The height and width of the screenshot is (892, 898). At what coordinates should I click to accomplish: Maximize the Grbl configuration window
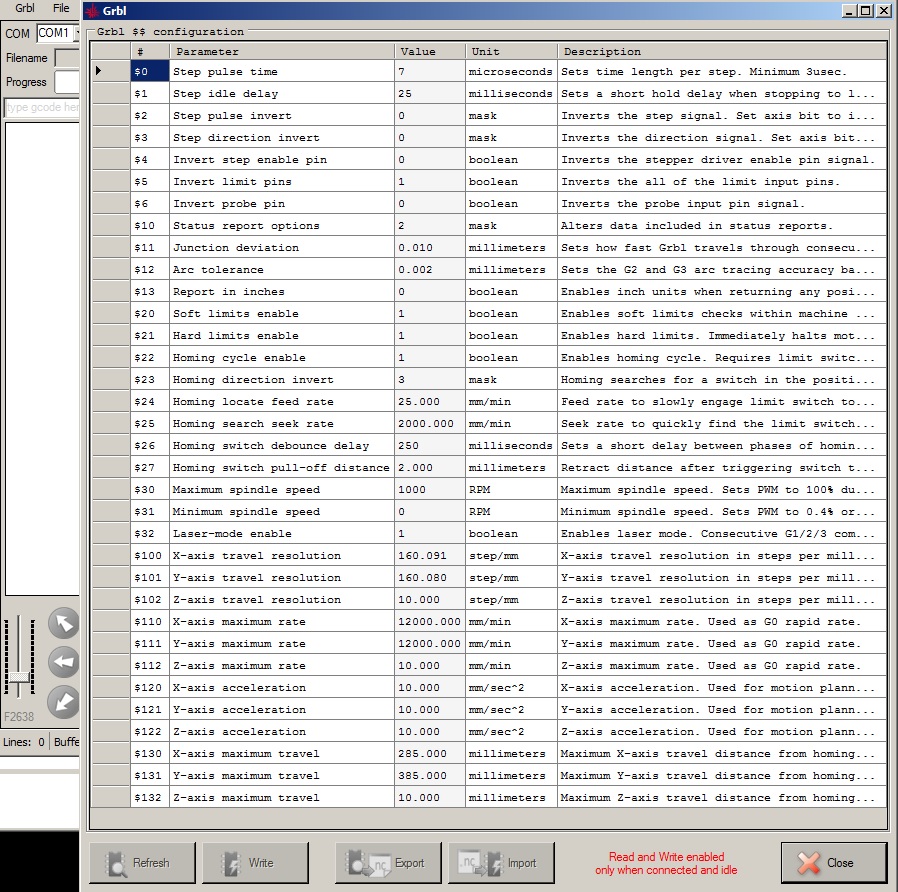[866, 10]
